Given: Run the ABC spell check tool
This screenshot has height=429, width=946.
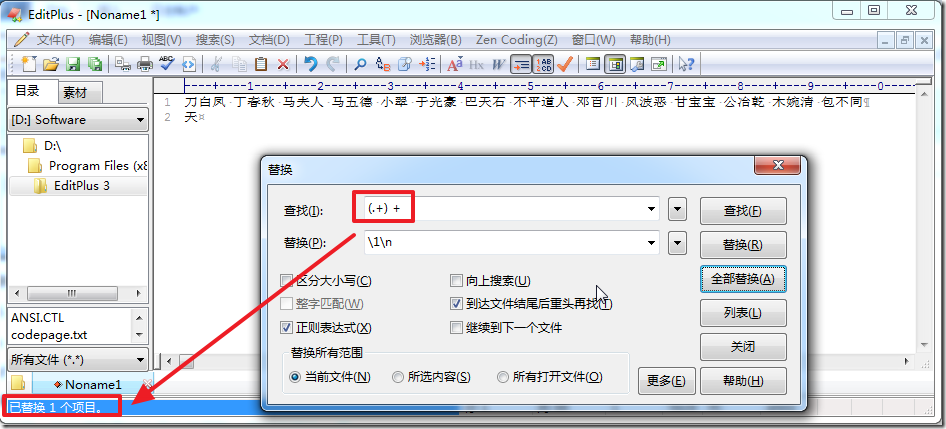Looking at the screenshot, I should (167, 64).
